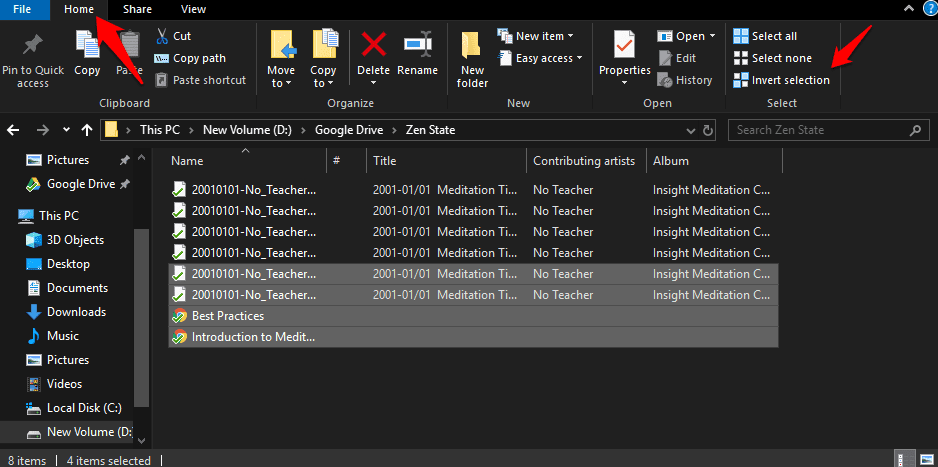Viewport: 938px width, 467px height.
Task: Select Introduction to Medit... file
Action: coord(473,337)
